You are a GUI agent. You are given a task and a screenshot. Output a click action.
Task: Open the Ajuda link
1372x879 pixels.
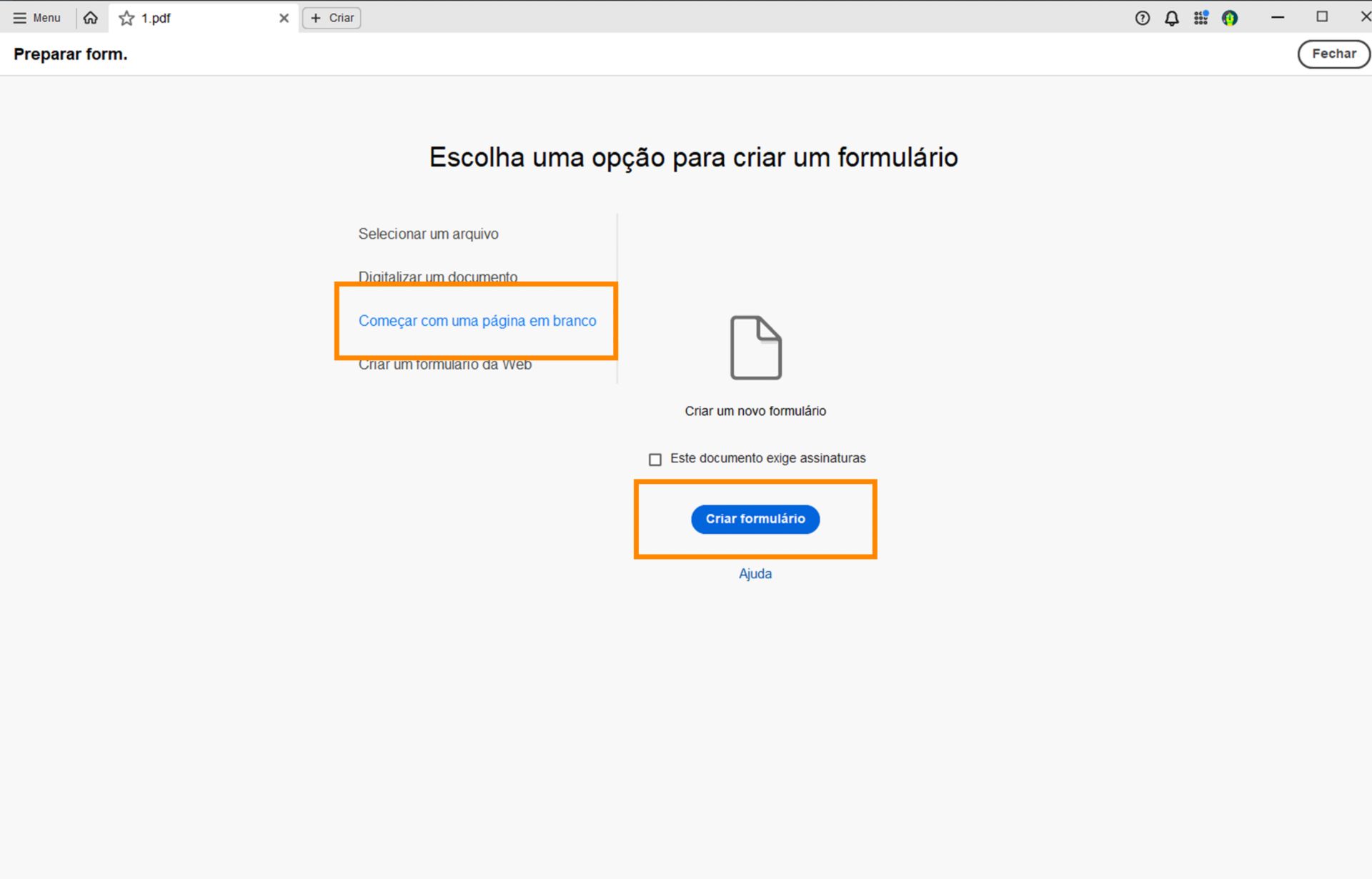pos(755,573)
